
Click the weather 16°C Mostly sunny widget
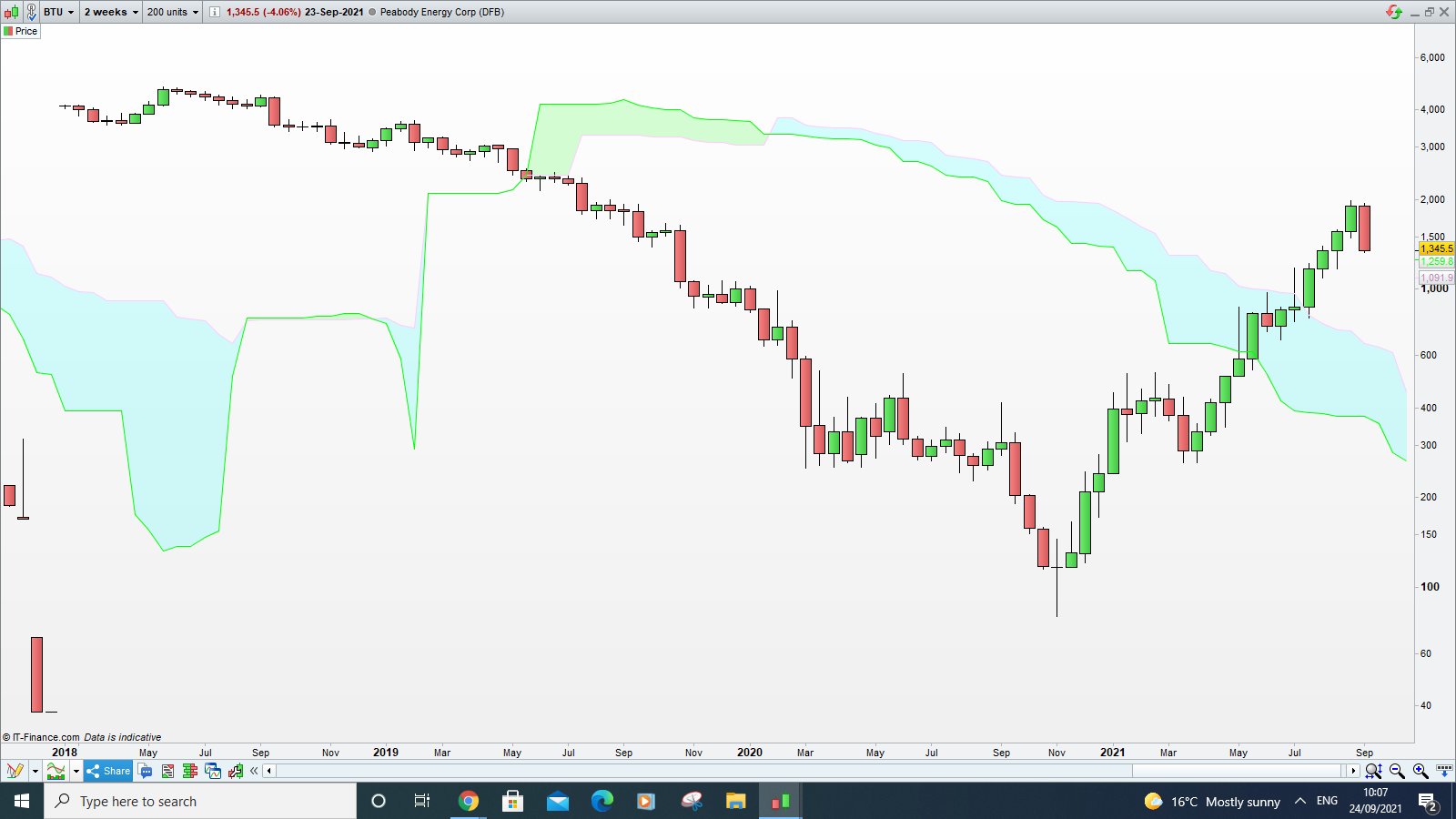(x=1212, y=801)
